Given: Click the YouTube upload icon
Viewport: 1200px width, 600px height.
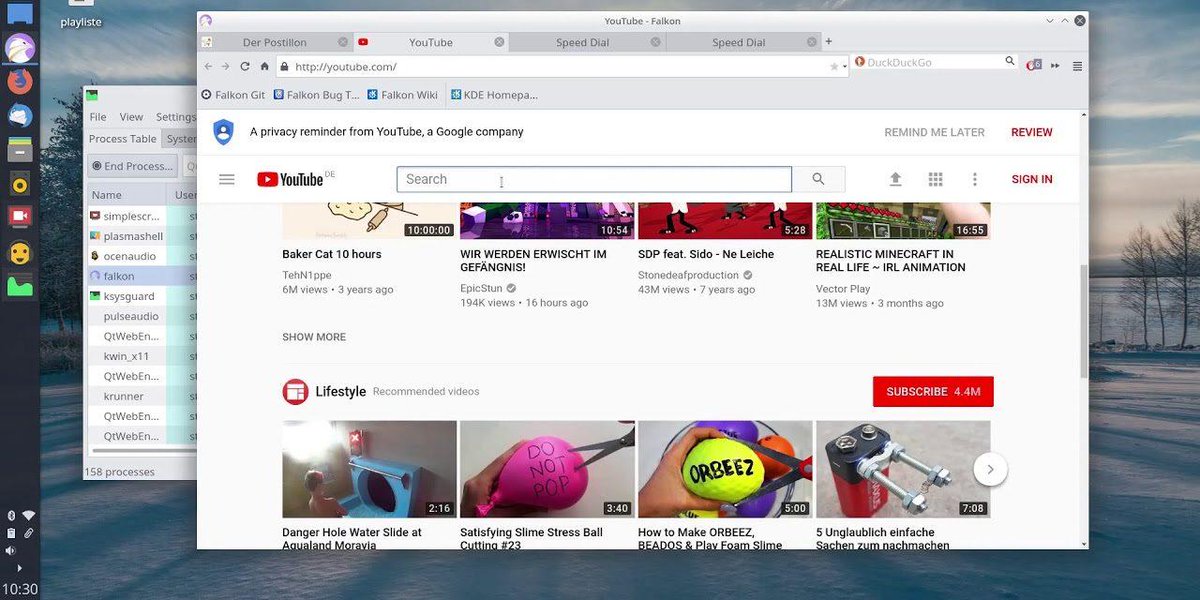Looking at the screenshot, I should 895,179.
